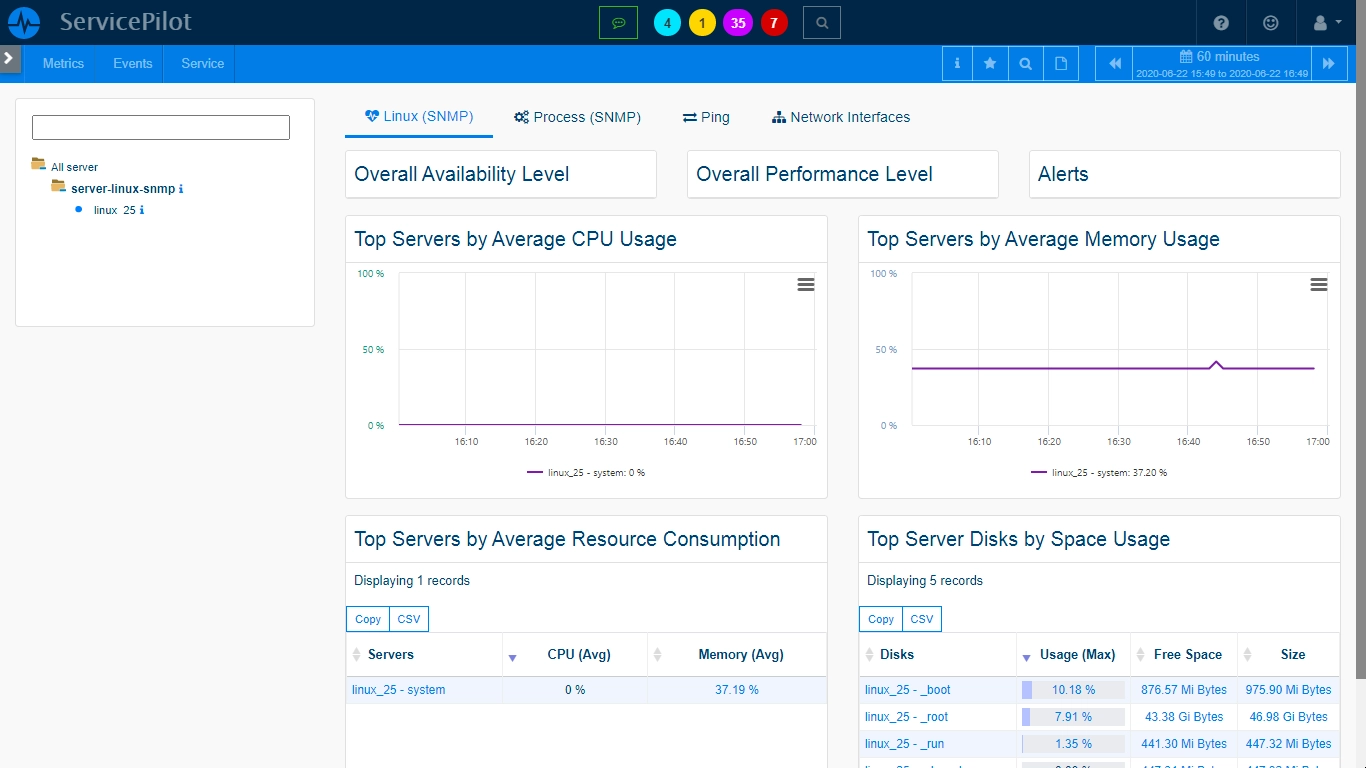Copy Resource Consumption table records
This screenshot has height=768, width=1366.
[367, 619]
